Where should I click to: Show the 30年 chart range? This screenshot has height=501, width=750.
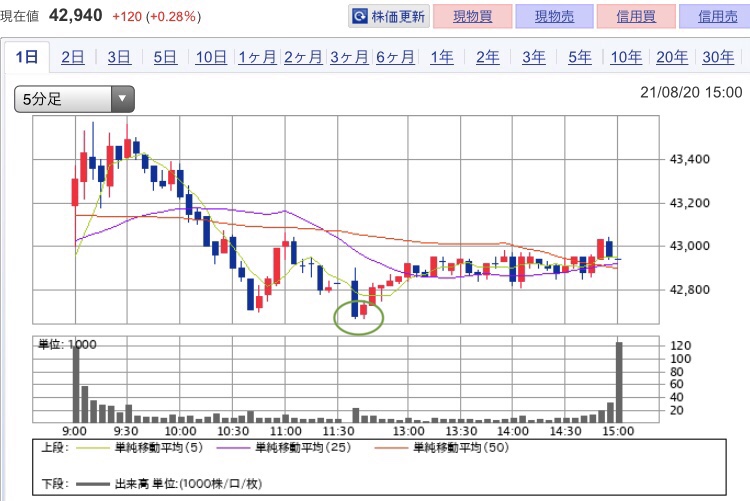tap(718, 57)
